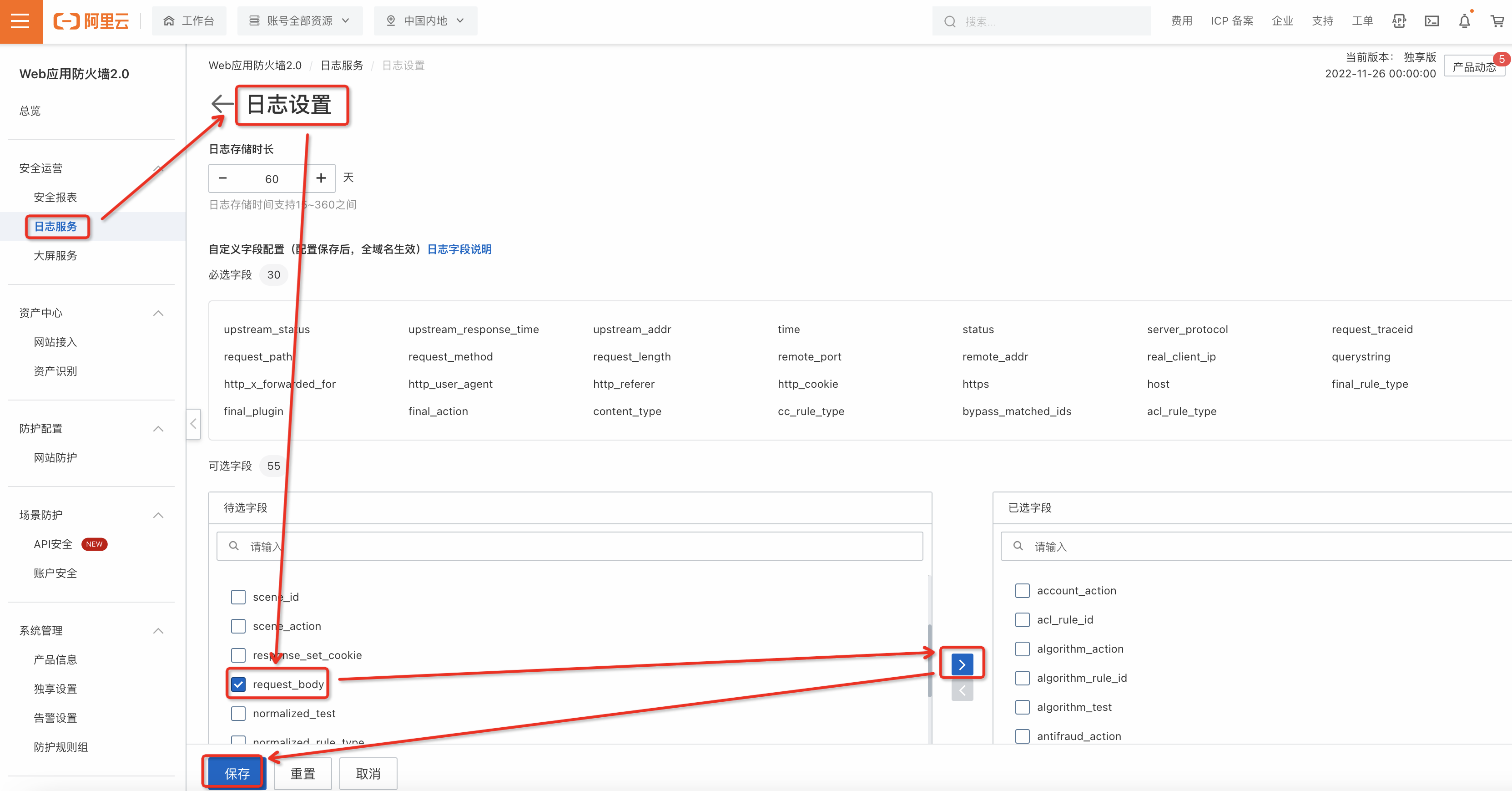Click the 产品动态 button

(x=1474, y=66)
